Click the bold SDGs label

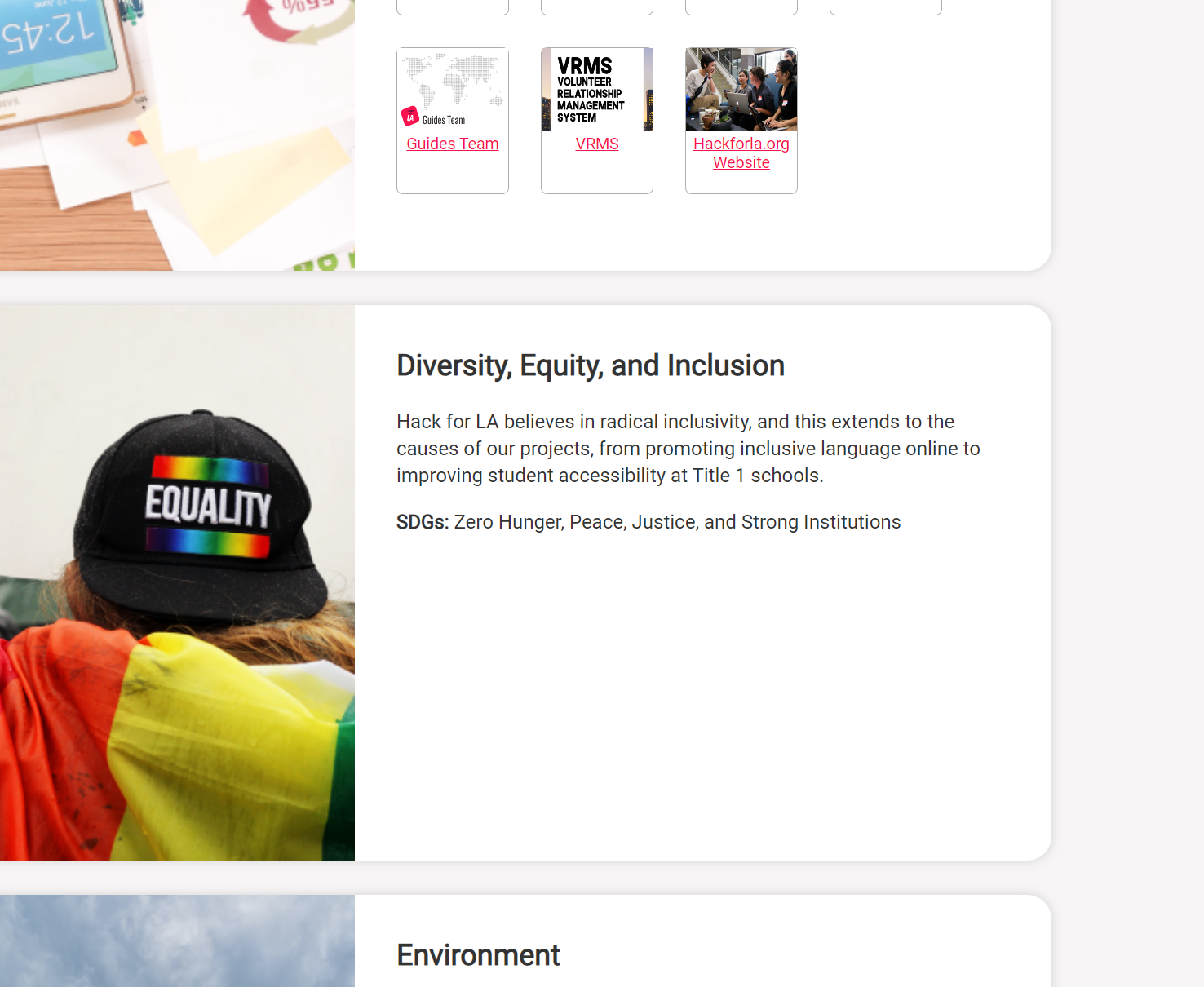click(x=423, y=522)
